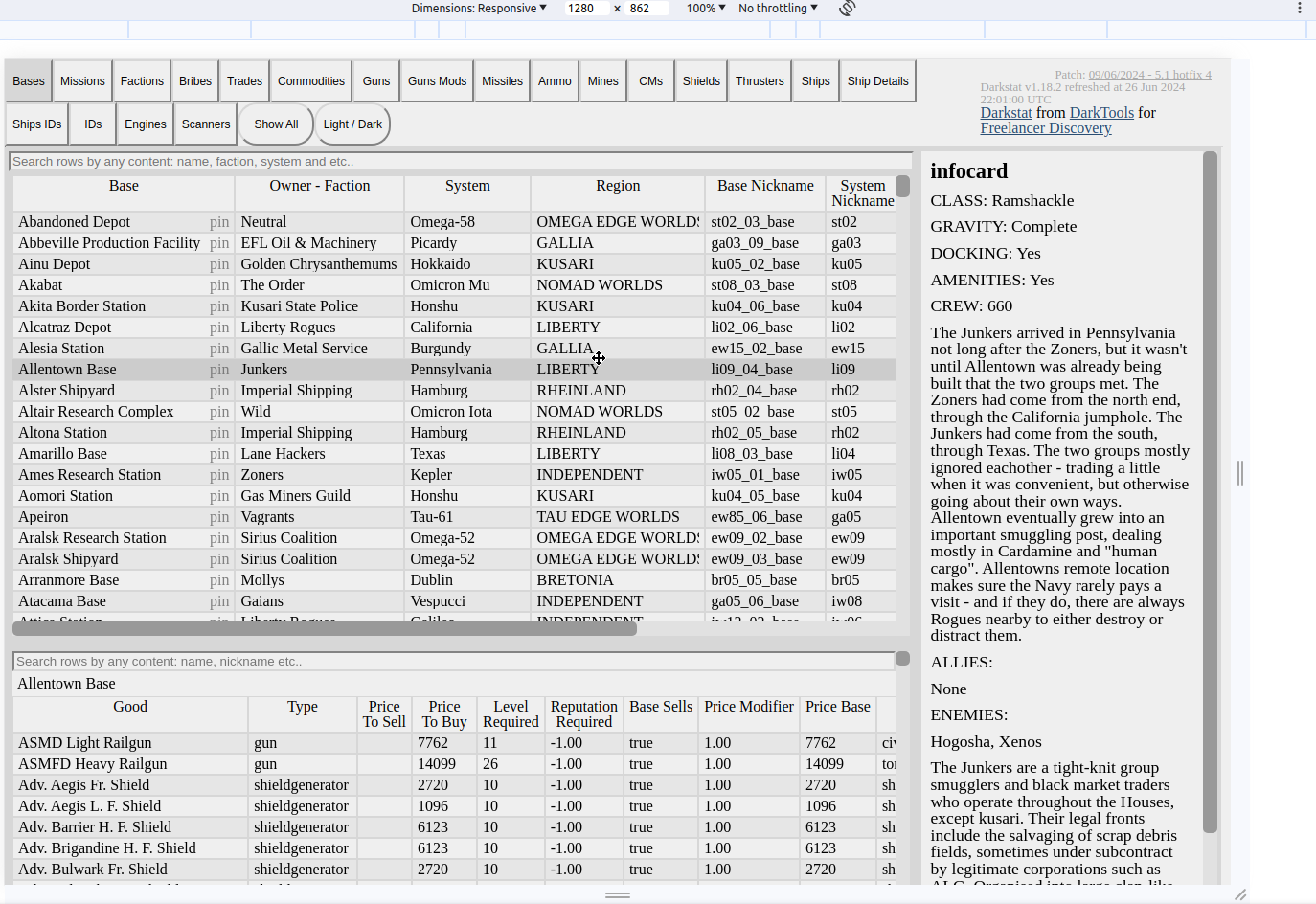Open the Rotate device icon in DevTools bar
Viewport: 1316px width, 904px height.
pyautogui.click(x=847, y=9)
